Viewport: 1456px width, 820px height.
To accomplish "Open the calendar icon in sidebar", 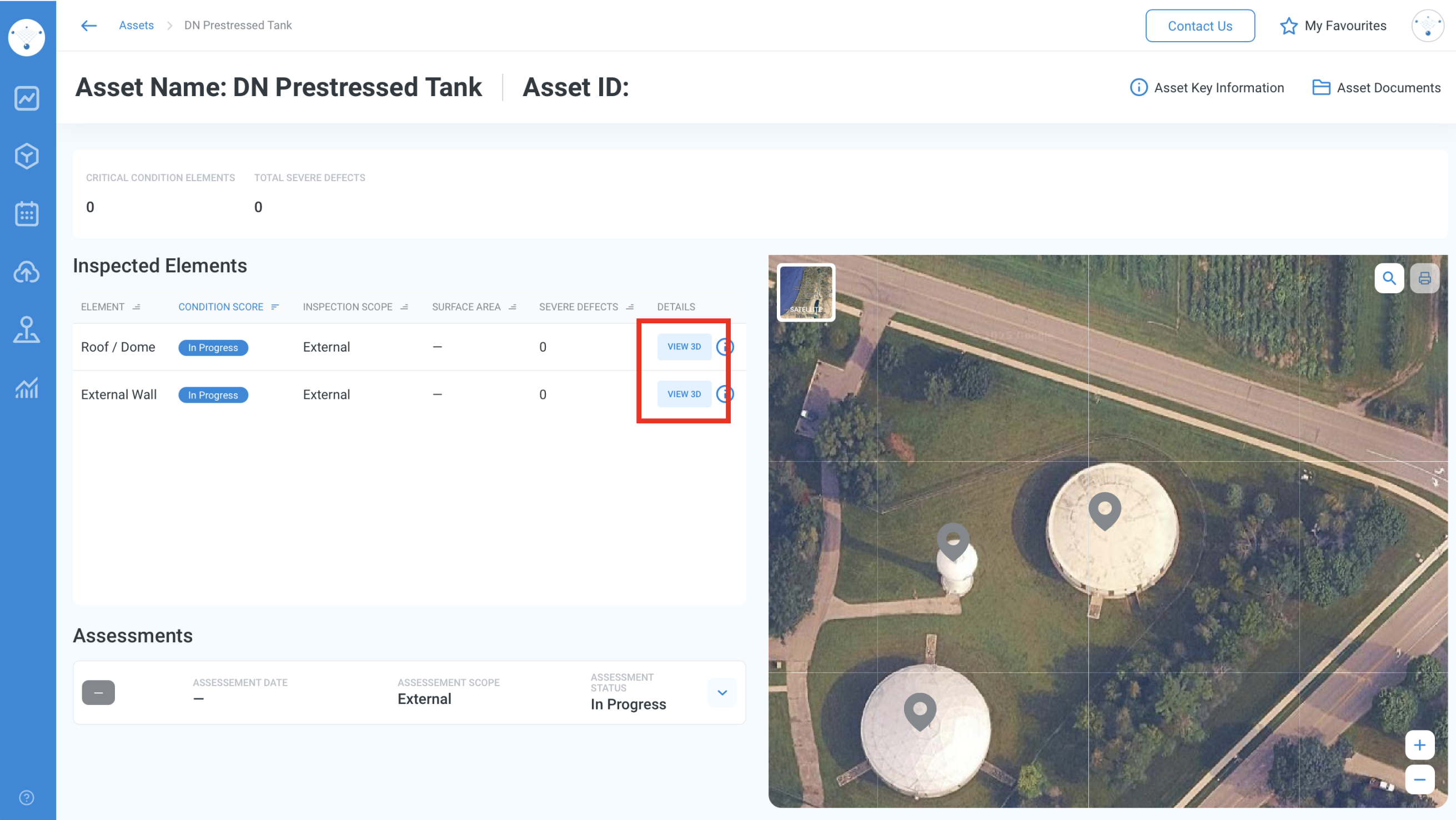I will 27,214.
